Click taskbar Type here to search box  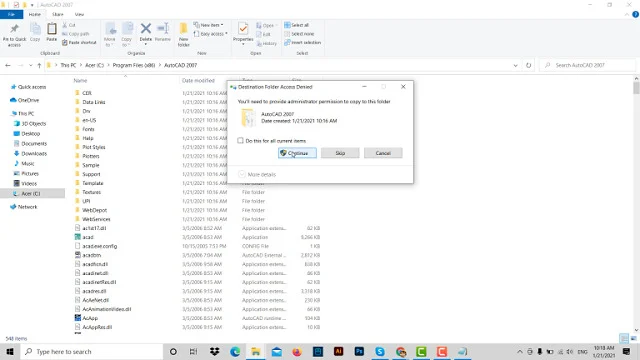(x=91, y=351)
